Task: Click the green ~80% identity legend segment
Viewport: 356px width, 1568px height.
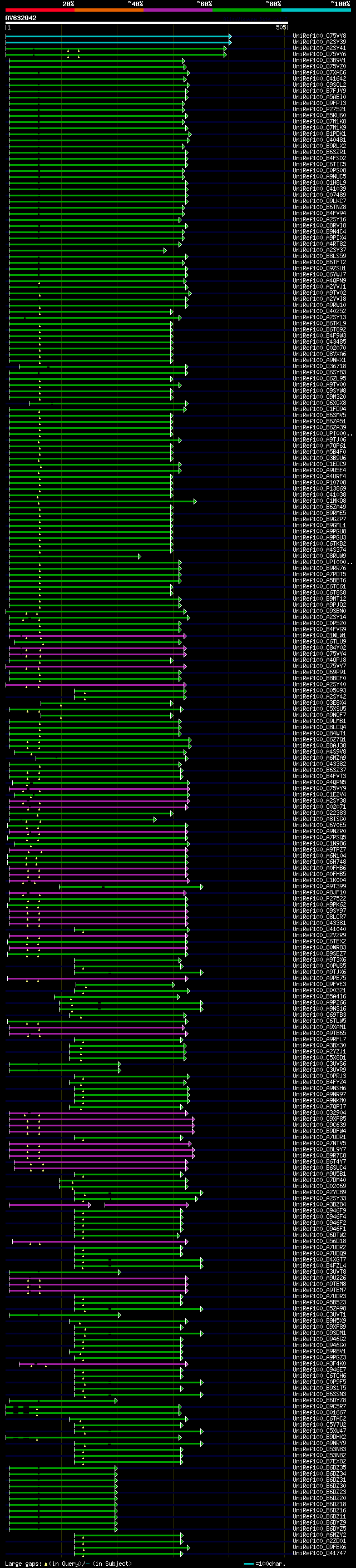Action: pyautogui.click(x=247, y=10)
